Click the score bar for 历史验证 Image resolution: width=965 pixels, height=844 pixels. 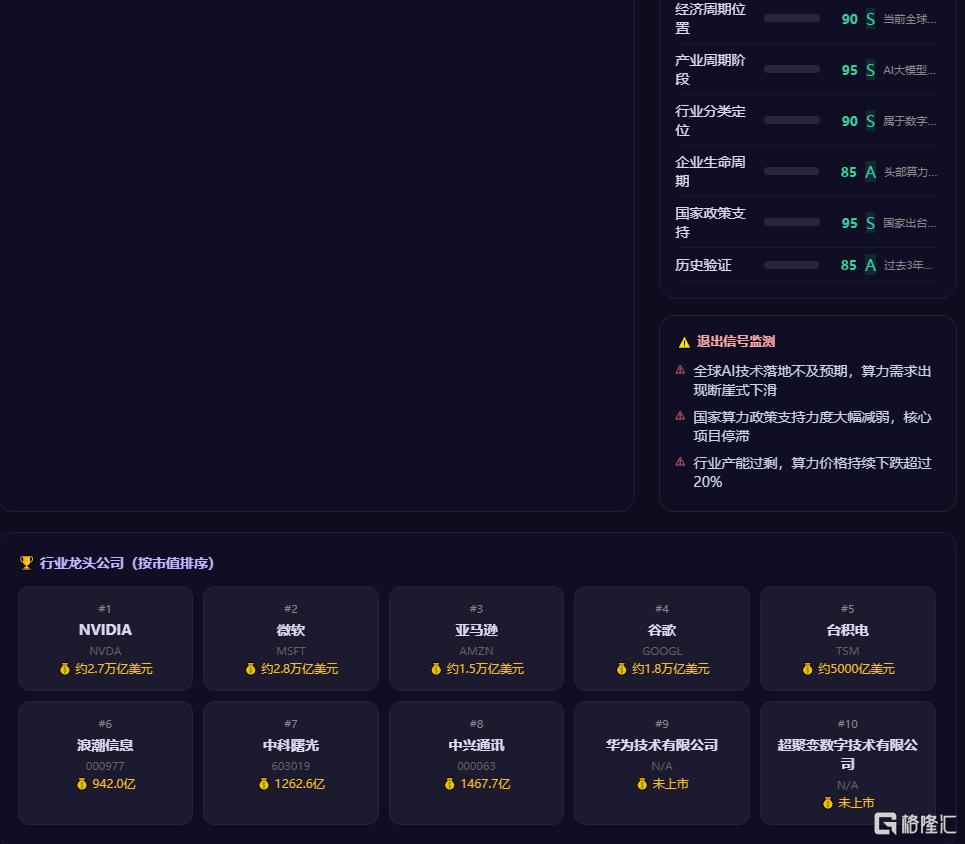point(791,265)
